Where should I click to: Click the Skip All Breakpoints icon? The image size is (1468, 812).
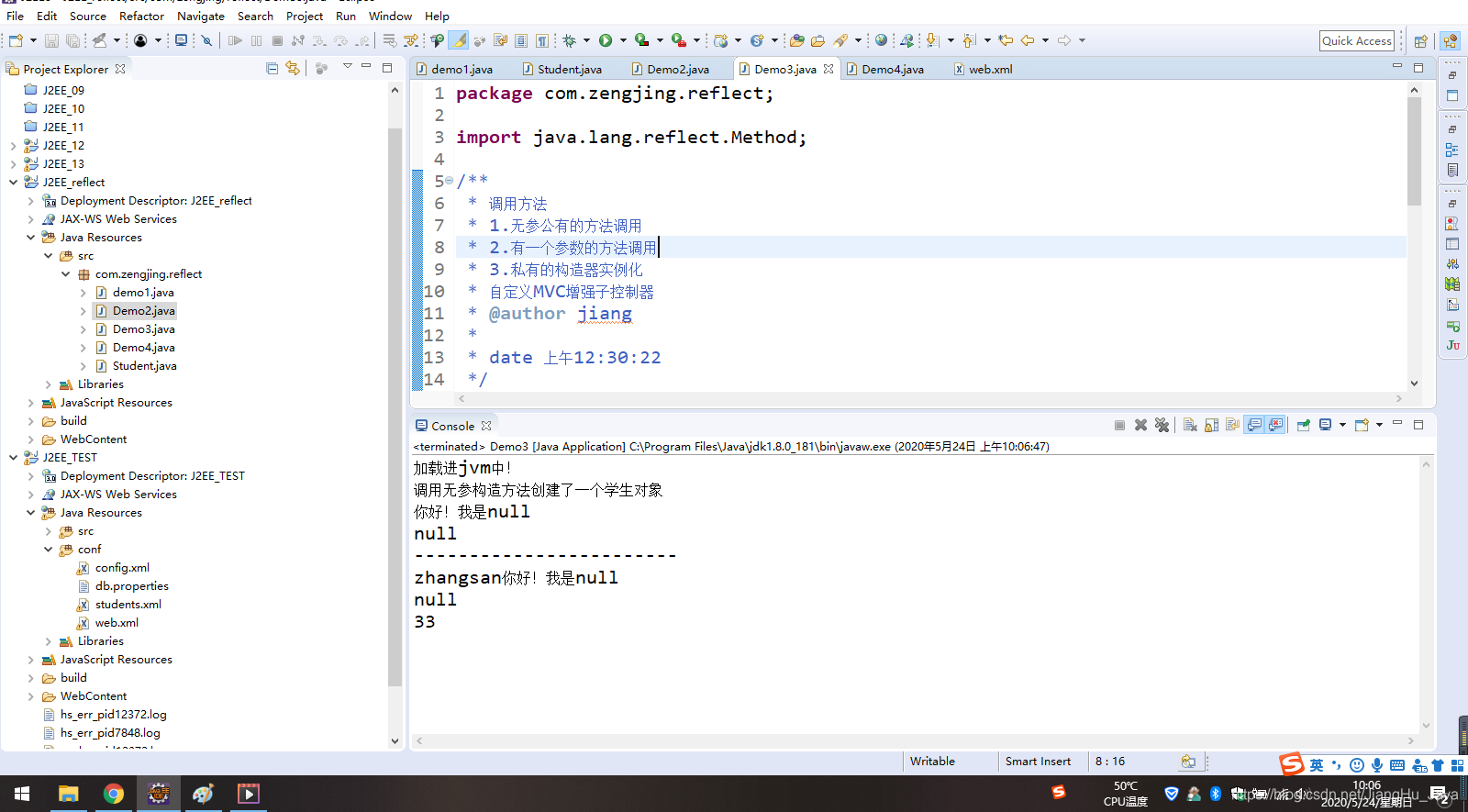click(x=206, y=40)
